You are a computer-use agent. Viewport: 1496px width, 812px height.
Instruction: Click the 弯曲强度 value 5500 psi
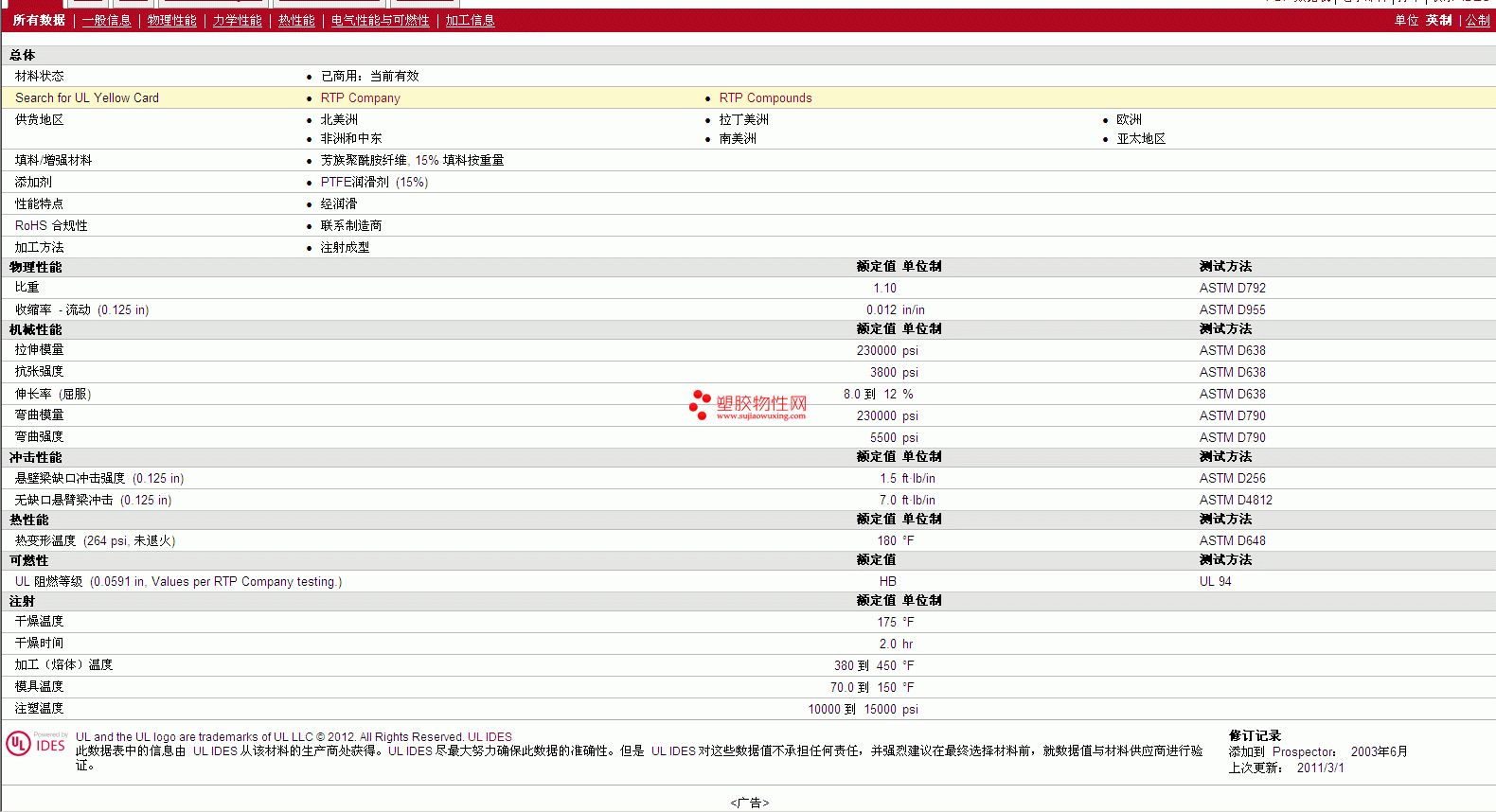pyautogui.click(x=894, y=437)
